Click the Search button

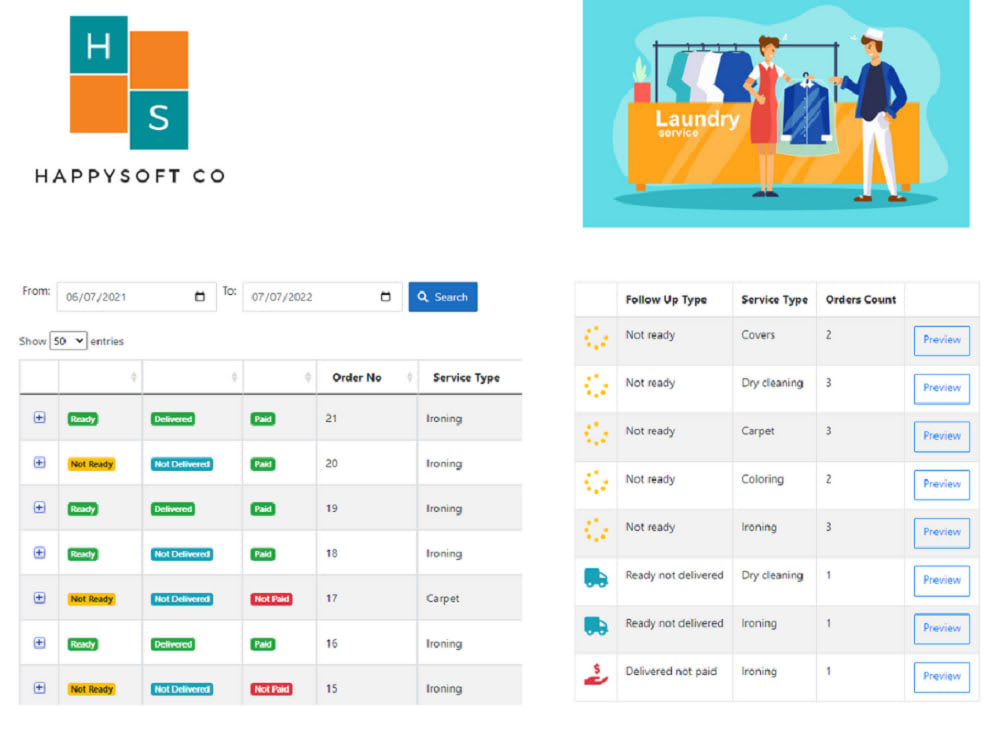443,297
